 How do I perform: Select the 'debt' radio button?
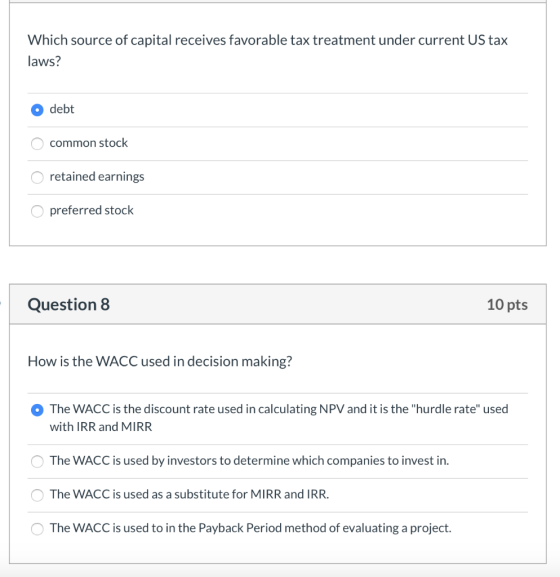coord(37,110)
